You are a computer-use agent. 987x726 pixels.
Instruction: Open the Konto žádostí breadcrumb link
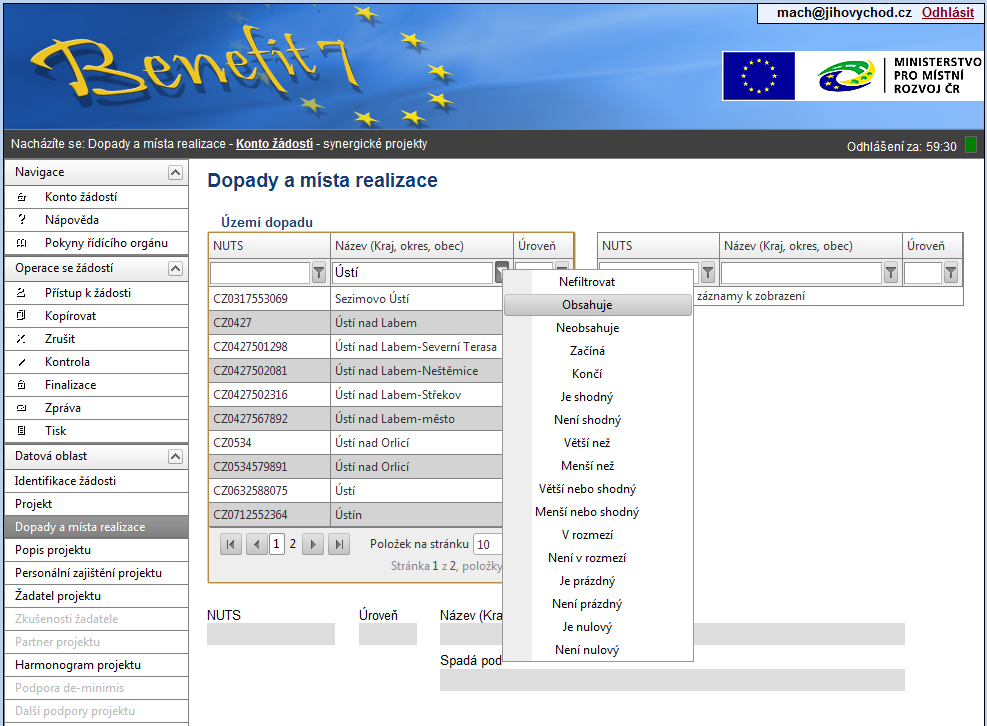274,144
